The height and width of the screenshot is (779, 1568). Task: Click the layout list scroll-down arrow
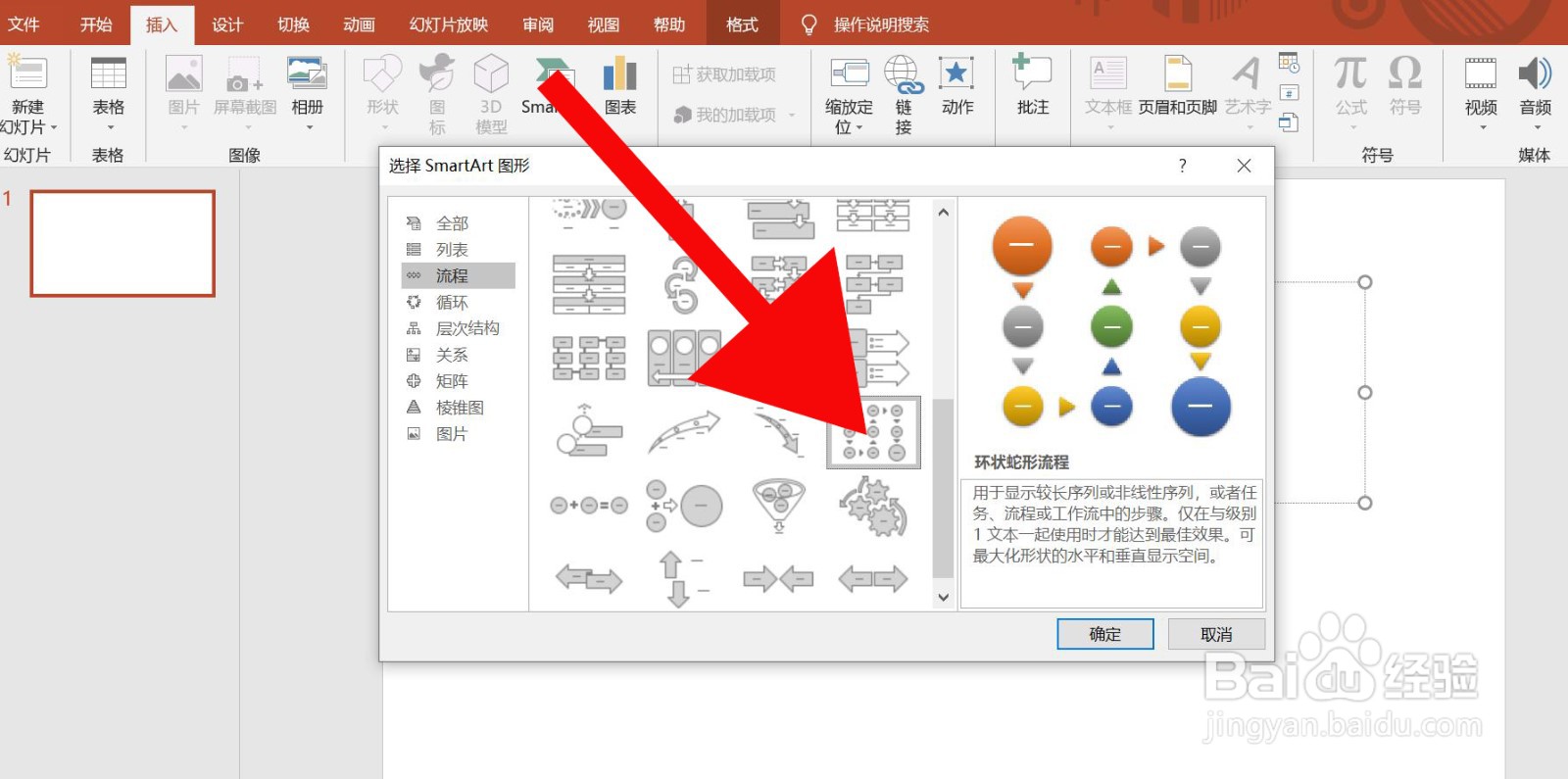coord(943,597)
